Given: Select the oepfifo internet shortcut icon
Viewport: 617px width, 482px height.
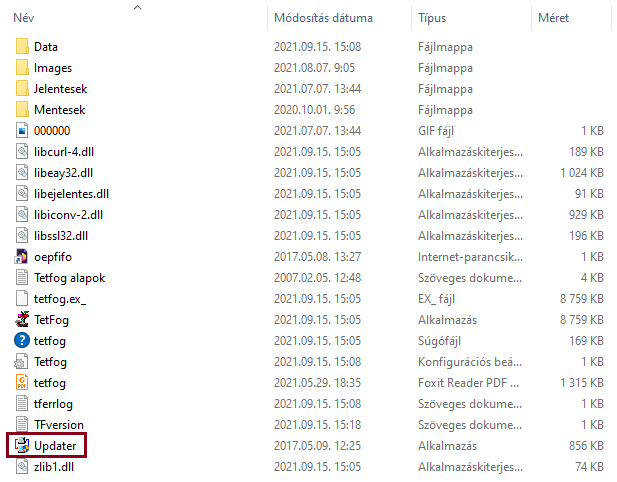Looking at the screenshot, I should (22, 257).
